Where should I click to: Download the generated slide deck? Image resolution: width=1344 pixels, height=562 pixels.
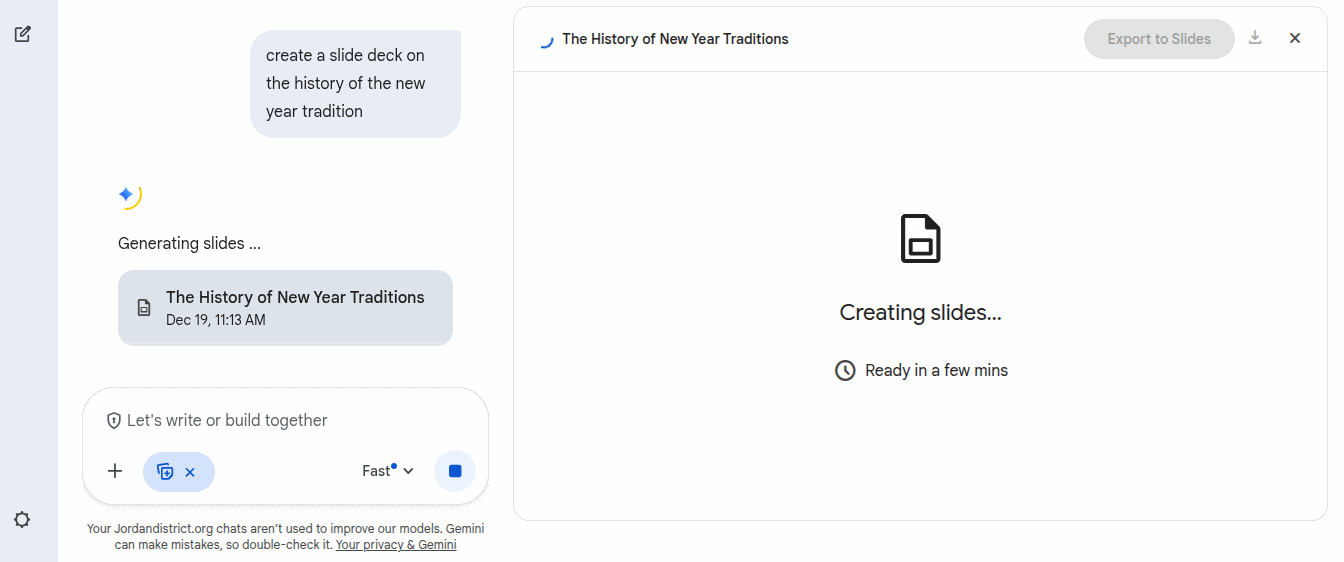[x=1255, y=38]
